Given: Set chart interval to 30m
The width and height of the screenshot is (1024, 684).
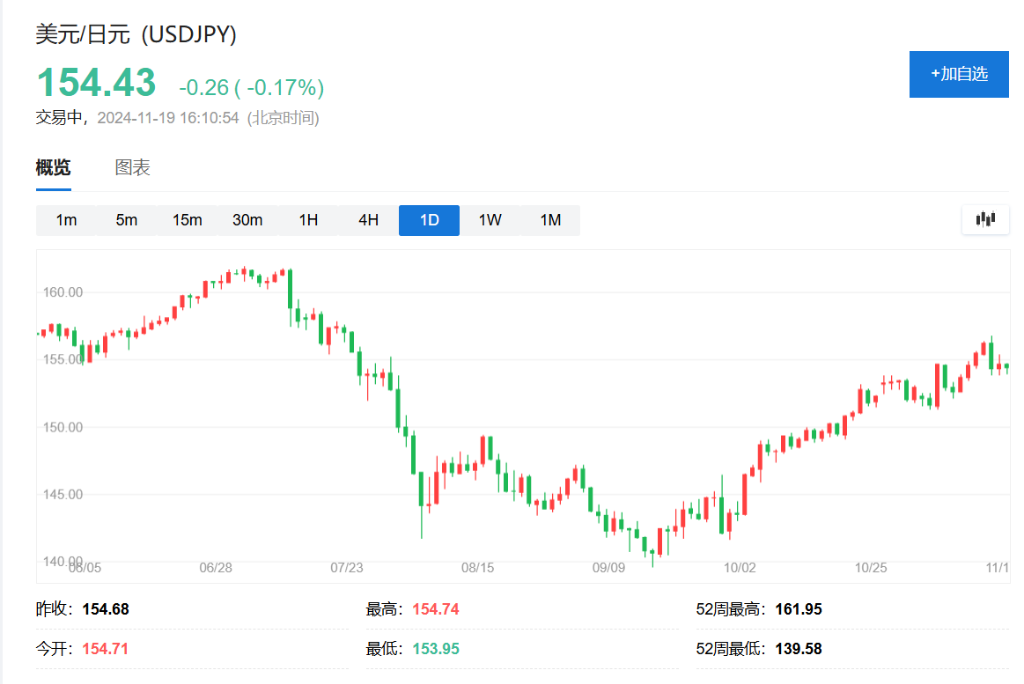Looking at the screenshot, I should tap(247, 220).
